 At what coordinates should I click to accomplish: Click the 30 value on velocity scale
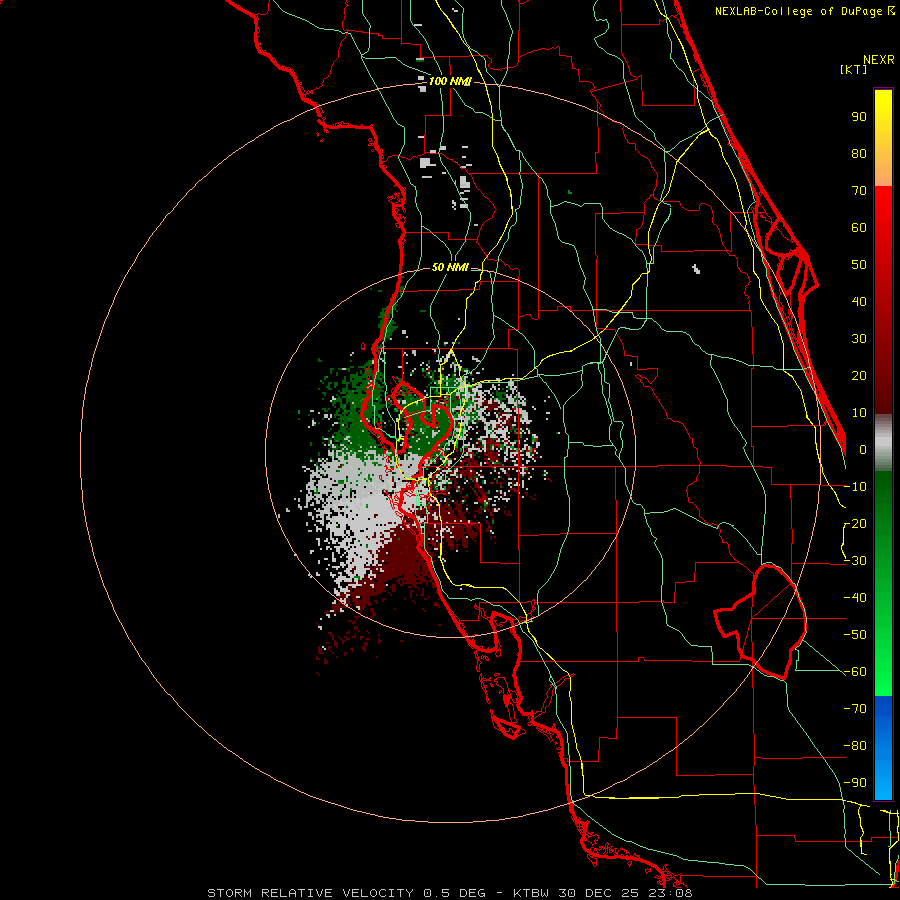tap(859, 339)
